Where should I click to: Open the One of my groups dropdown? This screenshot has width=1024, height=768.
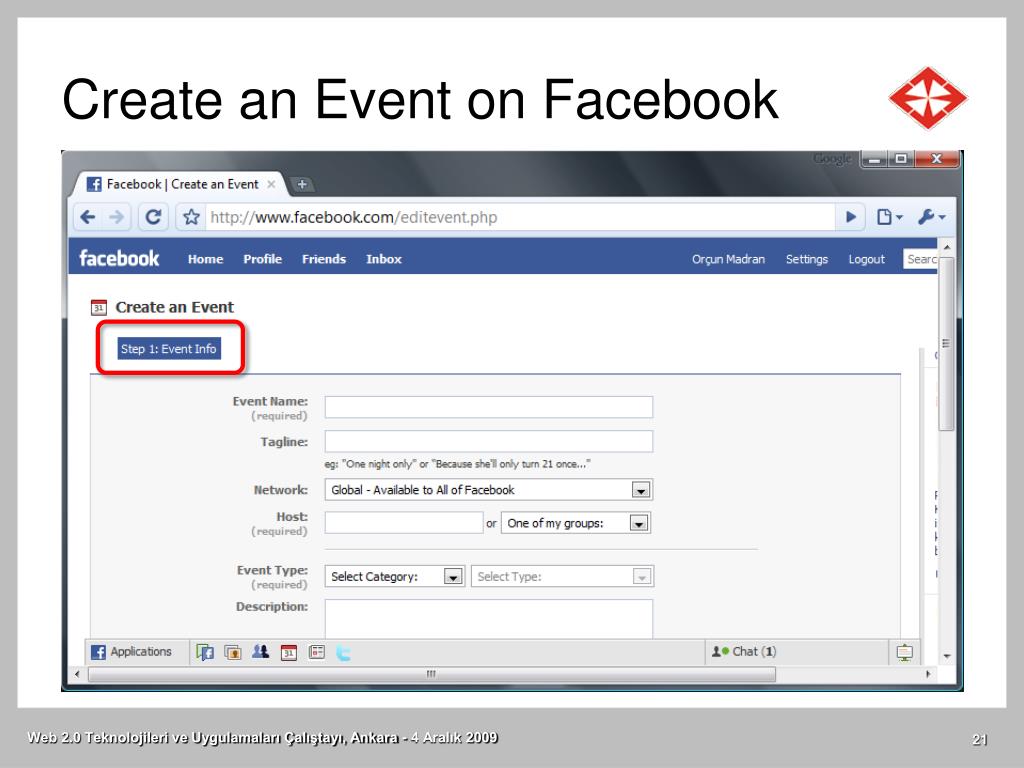click(575, 522)
